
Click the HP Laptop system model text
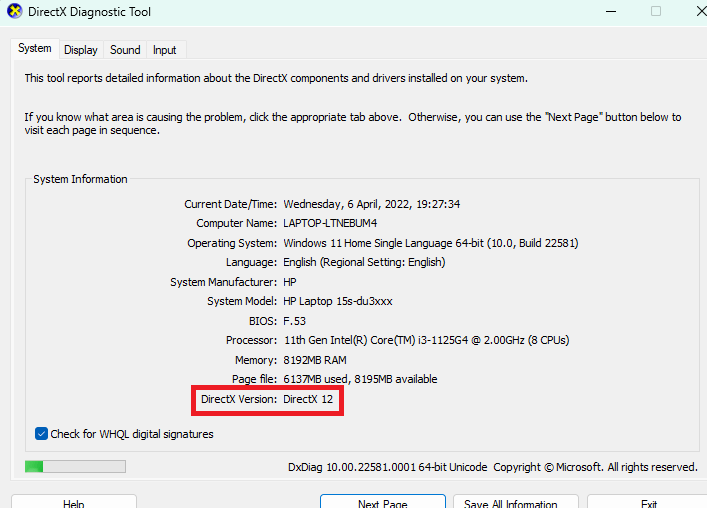point(339,301)
